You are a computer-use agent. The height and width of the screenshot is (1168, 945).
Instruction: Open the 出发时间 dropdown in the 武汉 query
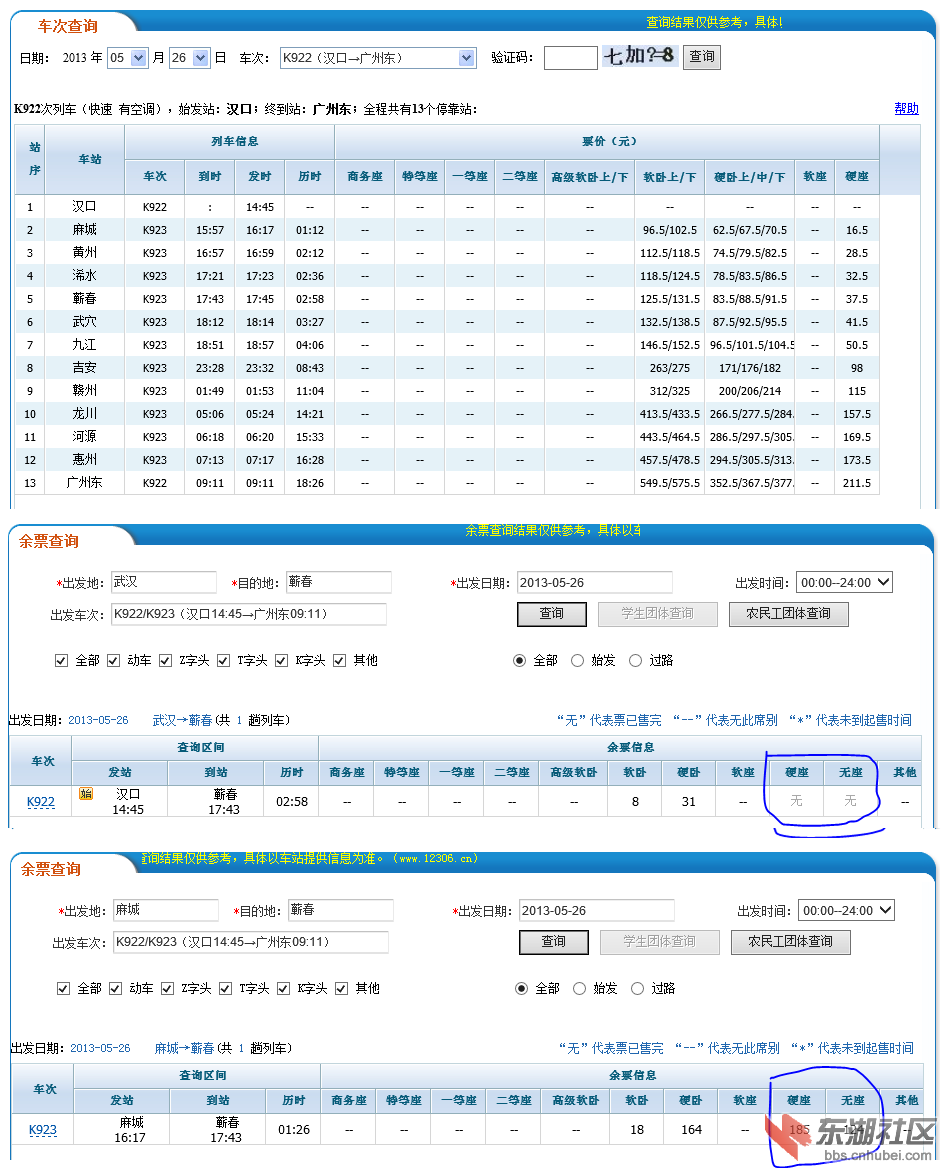[x=844, y=583]
